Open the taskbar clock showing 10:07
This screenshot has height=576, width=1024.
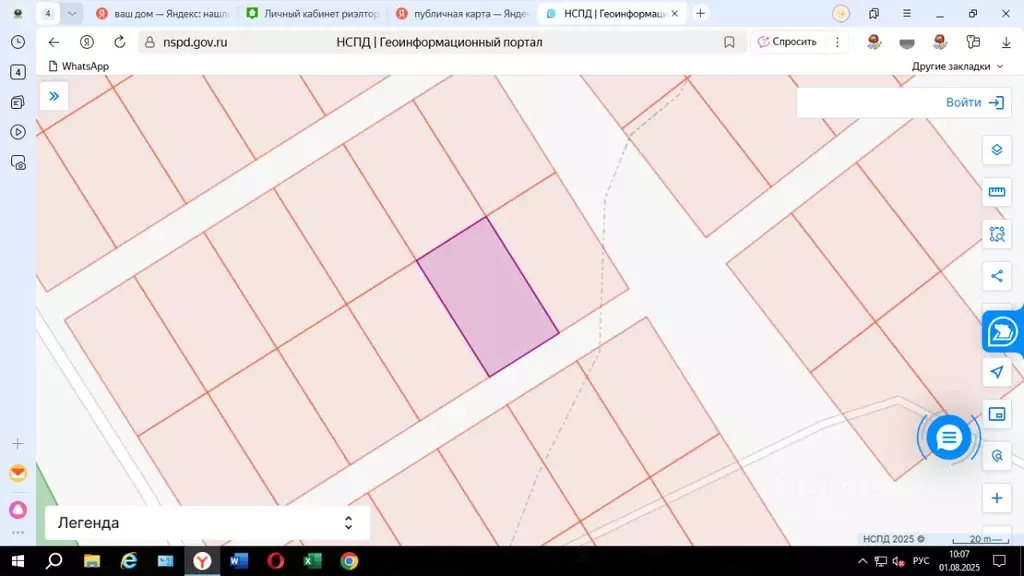point(959,561)
